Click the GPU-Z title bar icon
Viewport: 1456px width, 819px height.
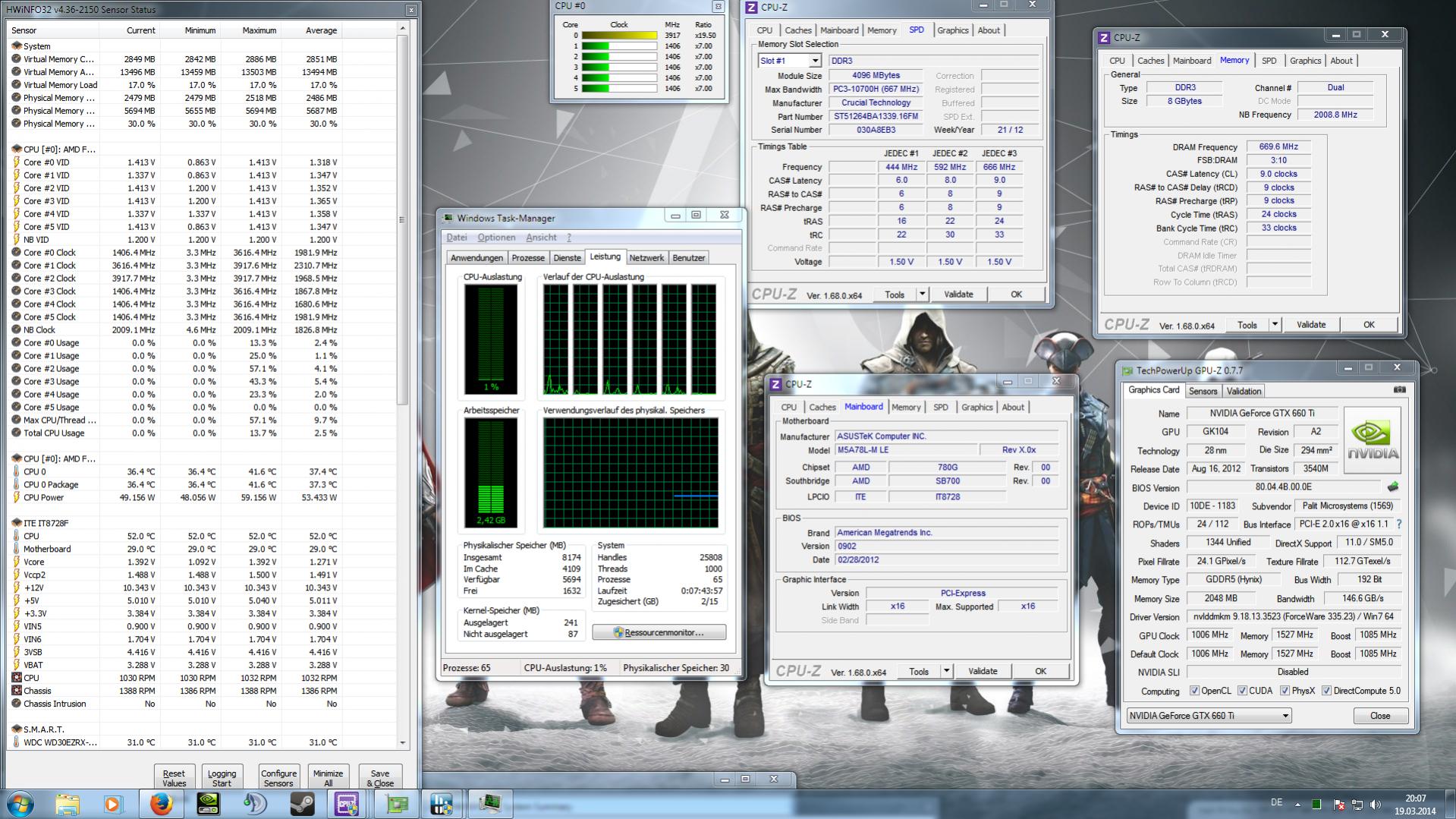[x=1127, y=370]
